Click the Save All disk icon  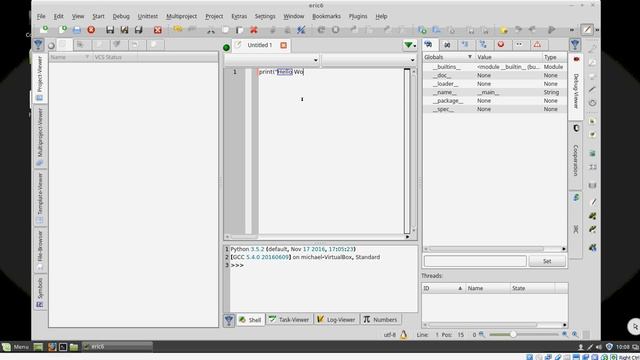click(138, 30)
